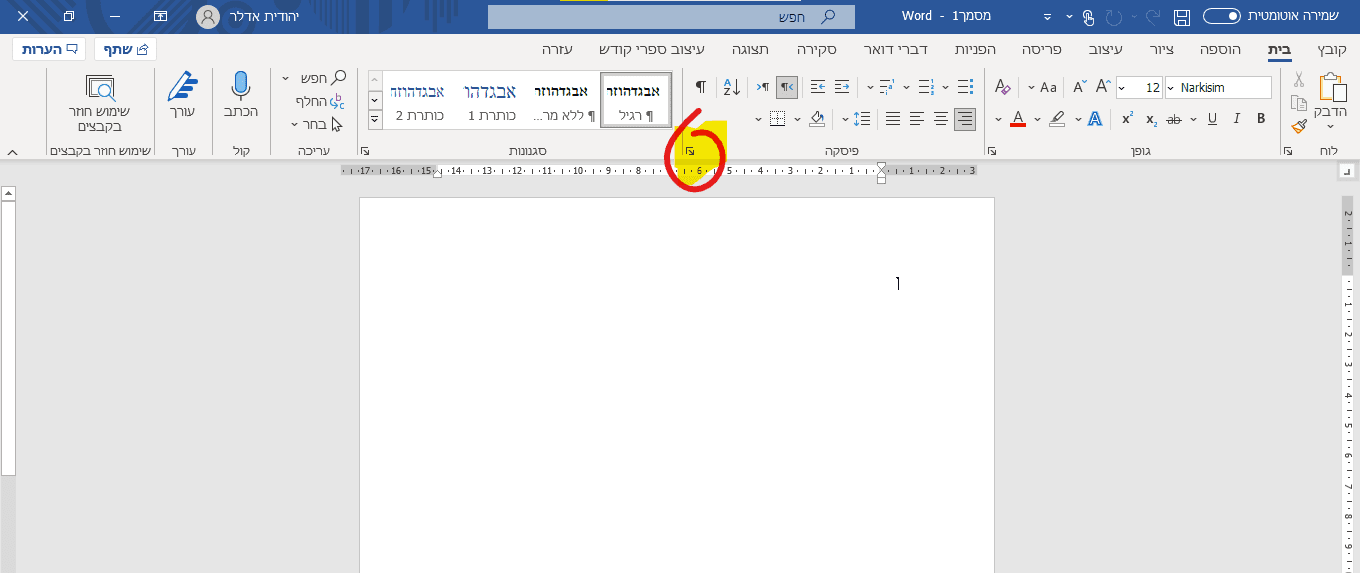Toggle Bold formatting
Image resolution: width=1360 pixels, height=573 pixels.
click(1260, 119)
